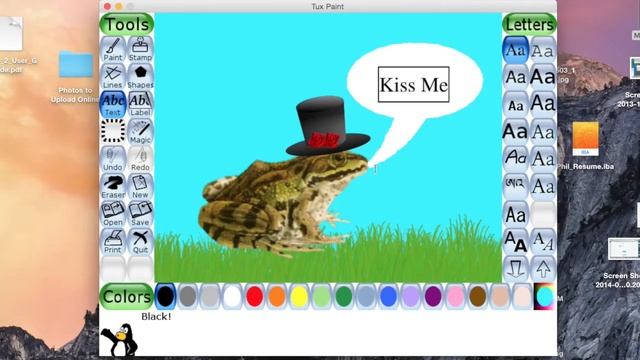Toggle italic text style in Letters
The width and height of the screenshot is (640, 360).
click(x=542, y=242)
